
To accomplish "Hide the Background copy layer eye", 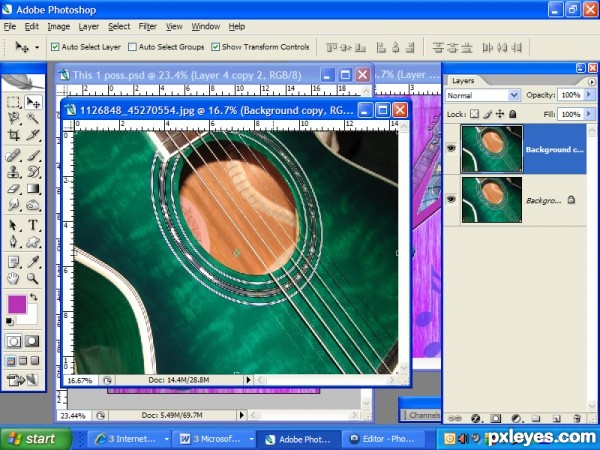I will [x=452, y=148].
